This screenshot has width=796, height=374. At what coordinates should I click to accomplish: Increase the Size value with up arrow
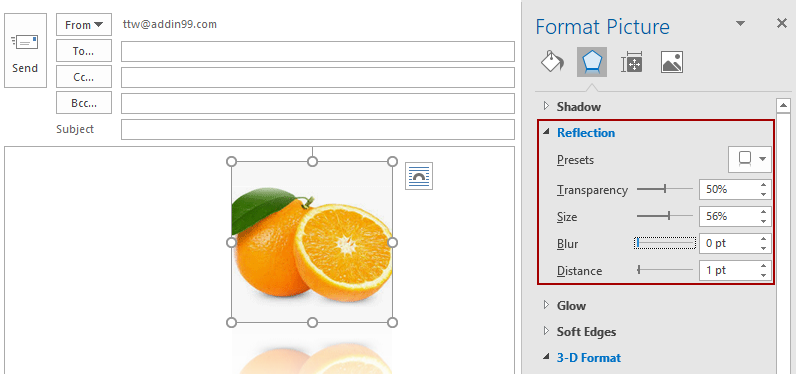point(764,212)
